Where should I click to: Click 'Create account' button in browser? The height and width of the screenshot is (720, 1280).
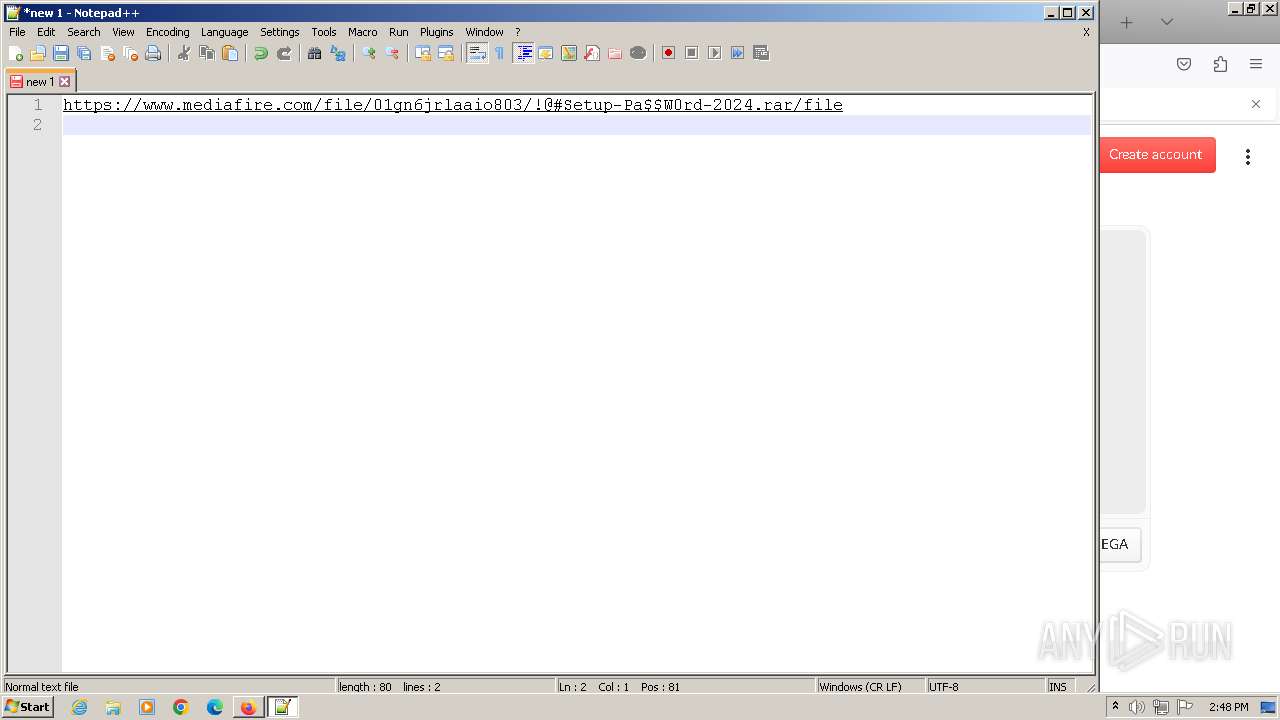pos(1157,155)
